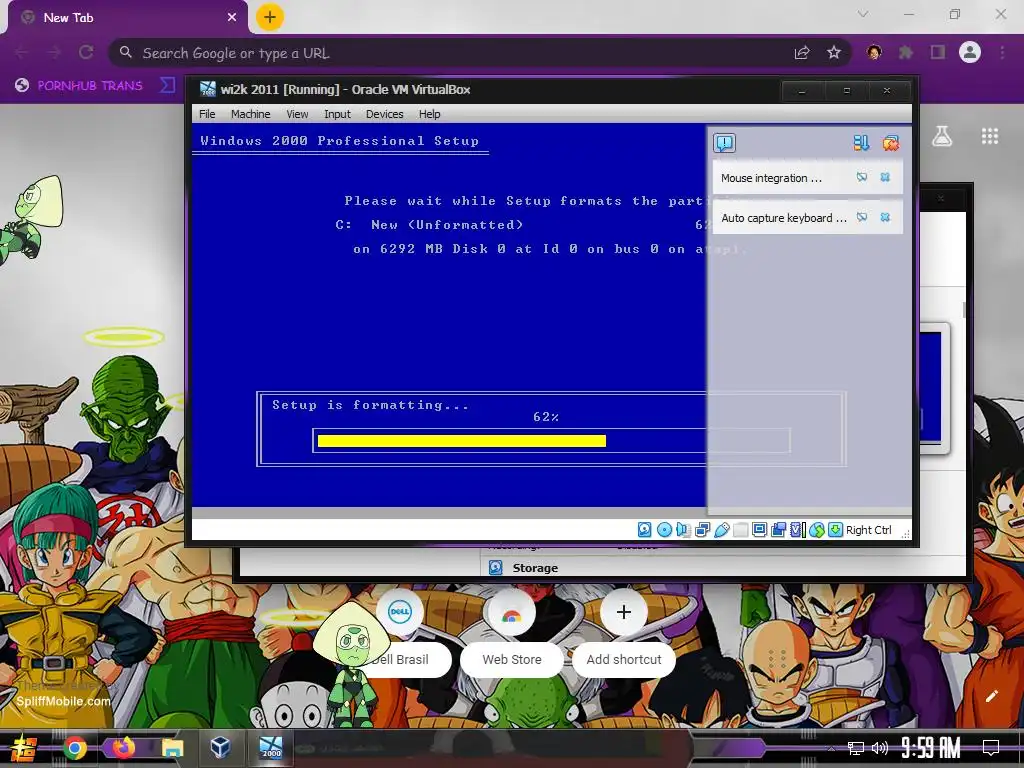Open Firefox from the taskbar

pyautogui.click(x=123, y=747)
